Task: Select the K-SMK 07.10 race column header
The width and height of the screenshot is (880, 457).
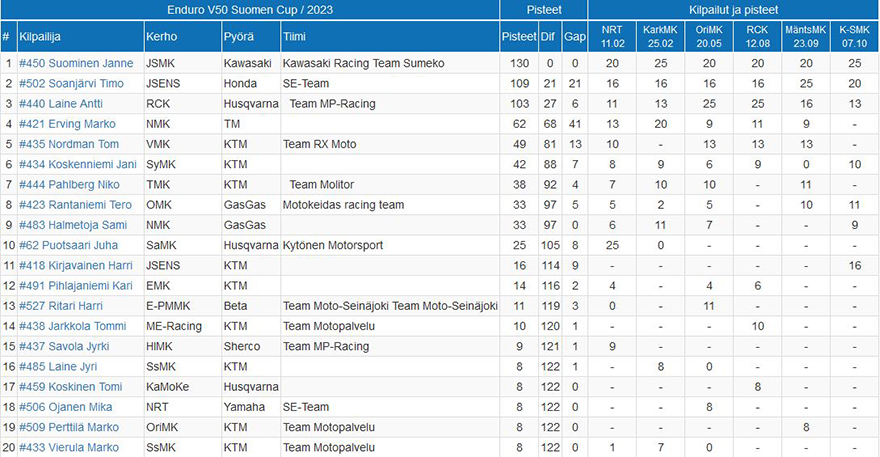Action: [855, 36]
